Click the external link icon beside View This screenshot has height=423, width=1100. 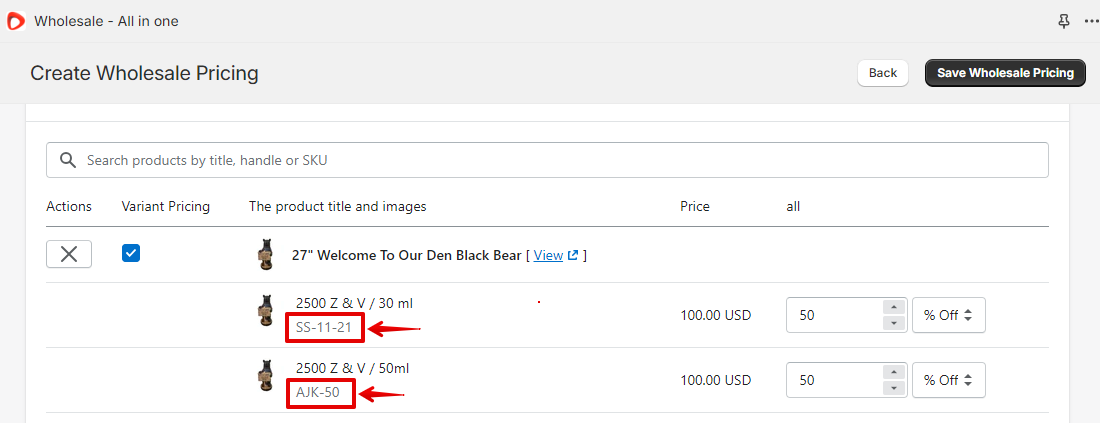572,255
